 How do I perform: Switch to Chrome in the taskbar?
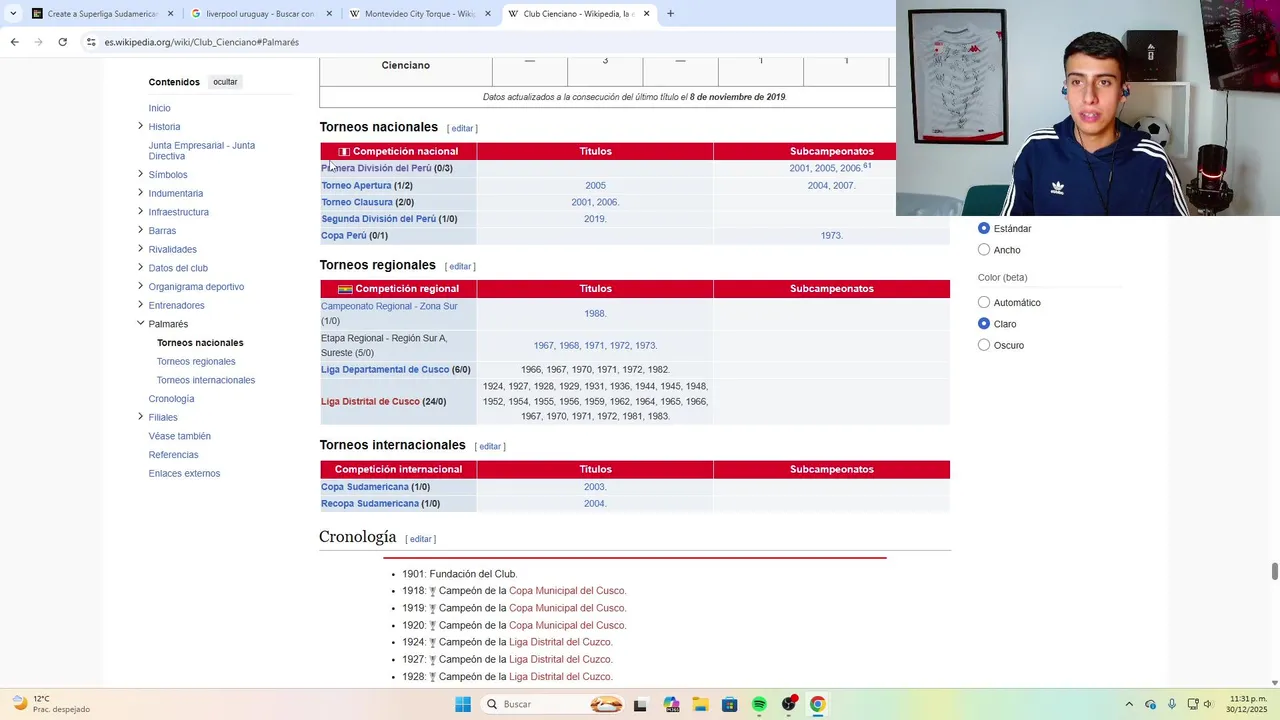pyautogui.click(x=818, y=704)
